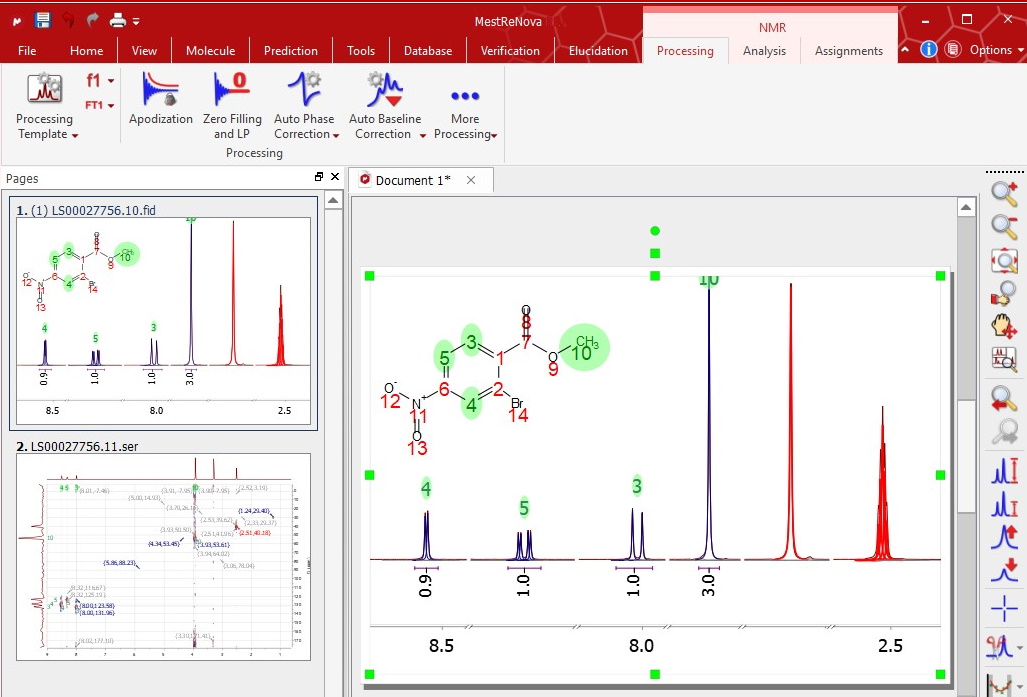Switch to the Analysis ribbon tab

click(764, 51)
